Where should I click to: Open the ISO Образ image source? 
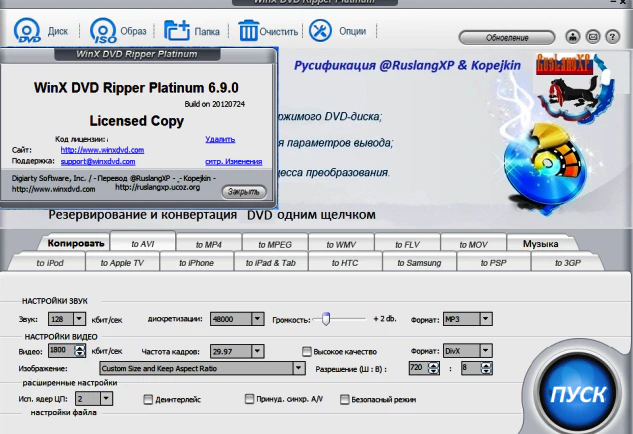(103, 31)
